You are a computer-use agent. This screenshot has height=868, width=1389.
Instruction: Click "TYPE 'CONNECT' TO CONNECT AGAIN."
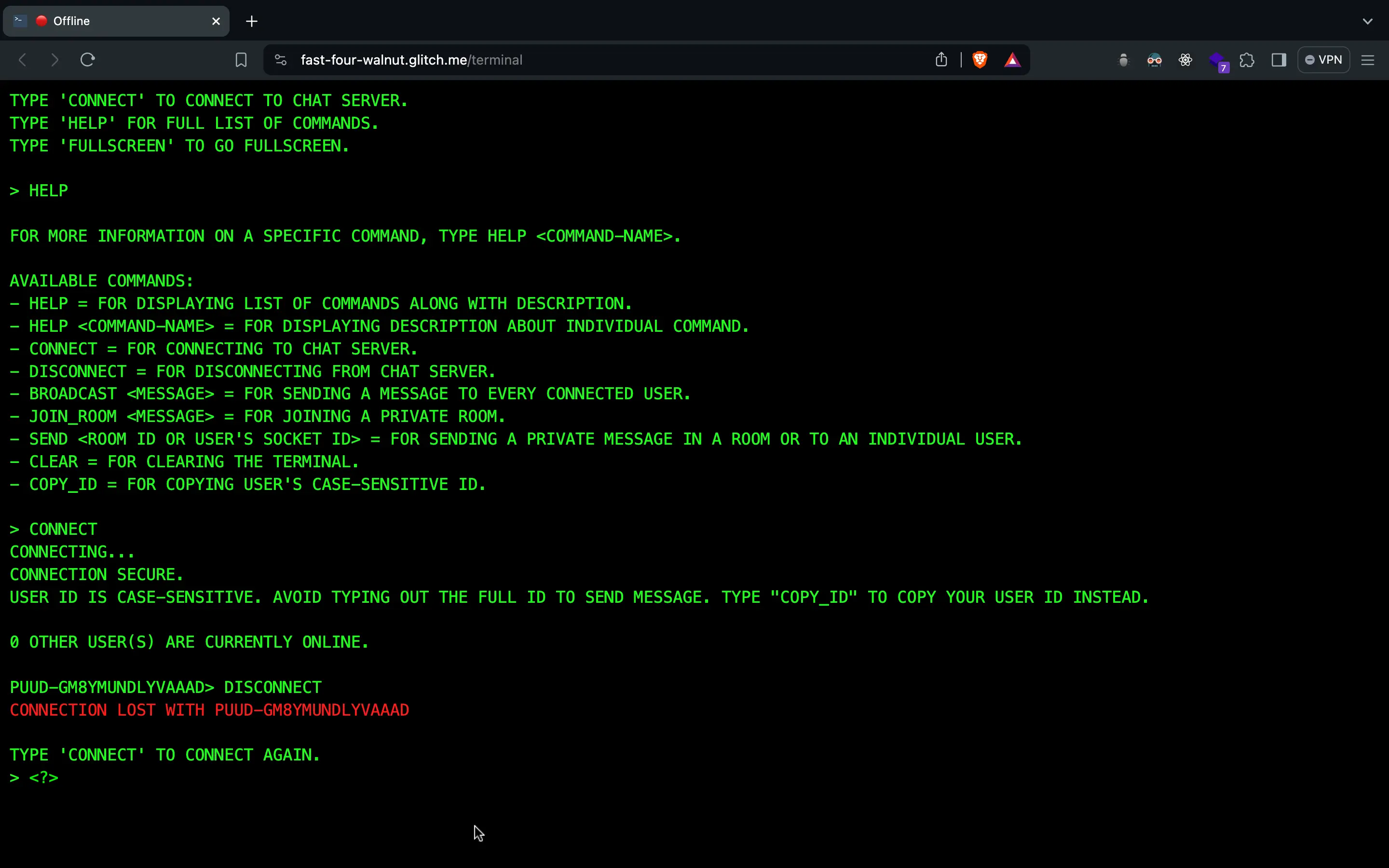pos(165,755)
